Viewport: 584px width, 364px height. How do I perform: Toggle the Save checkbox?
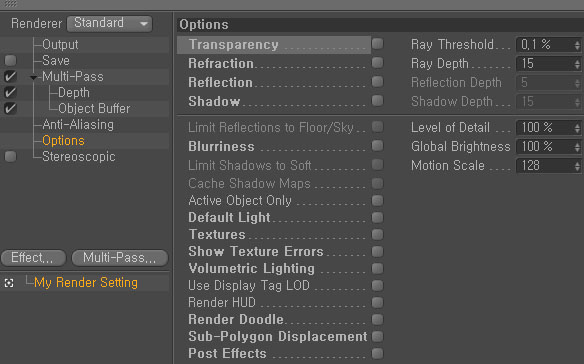pyautogui.click(x=10, y=60)
